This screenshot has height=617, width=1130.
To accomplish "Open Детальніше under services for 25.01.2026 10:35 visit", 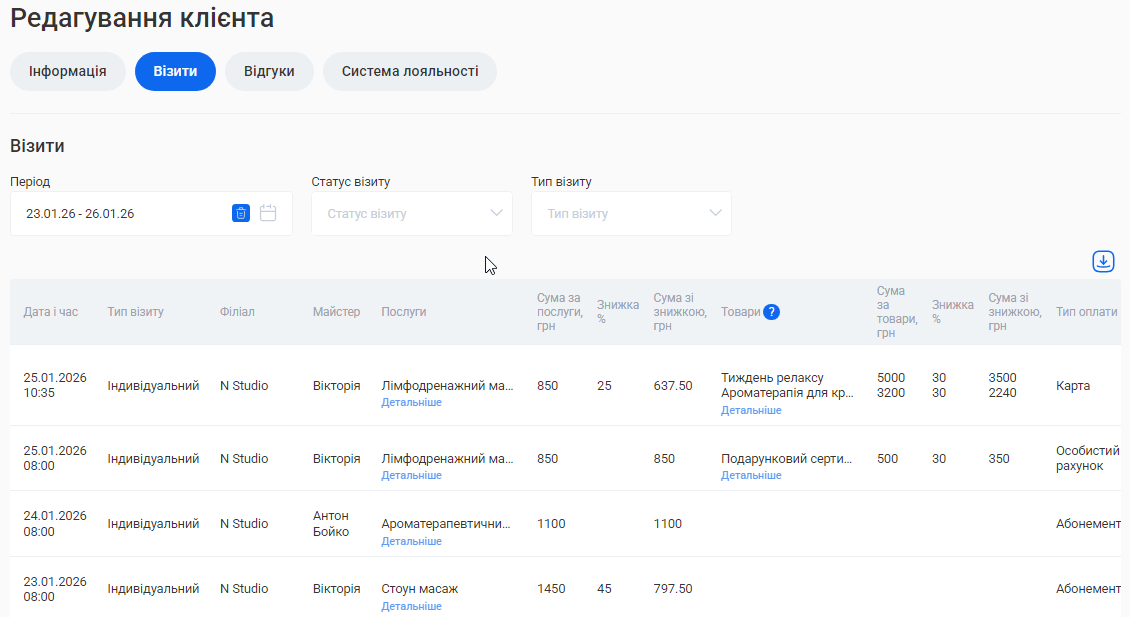I will click(411, 403).
